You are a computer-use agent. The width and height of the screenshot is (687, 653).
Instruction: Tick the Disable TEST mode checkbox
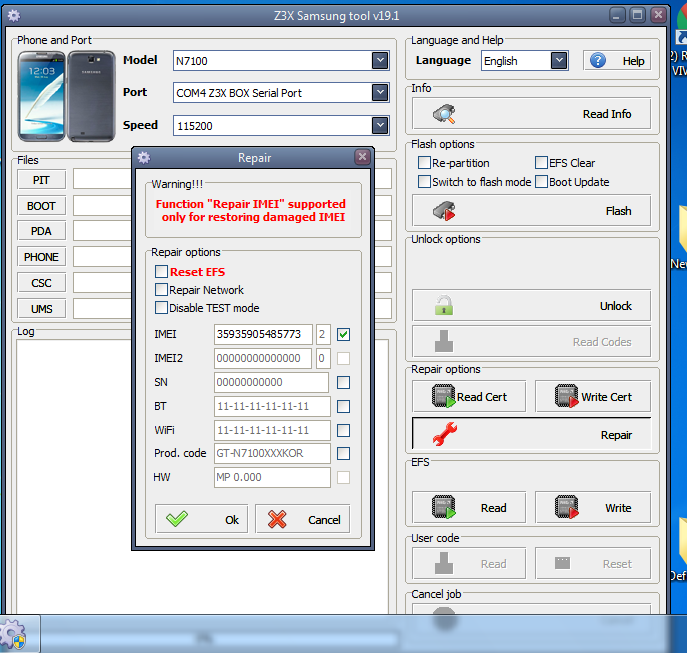(x=161, y=308)
